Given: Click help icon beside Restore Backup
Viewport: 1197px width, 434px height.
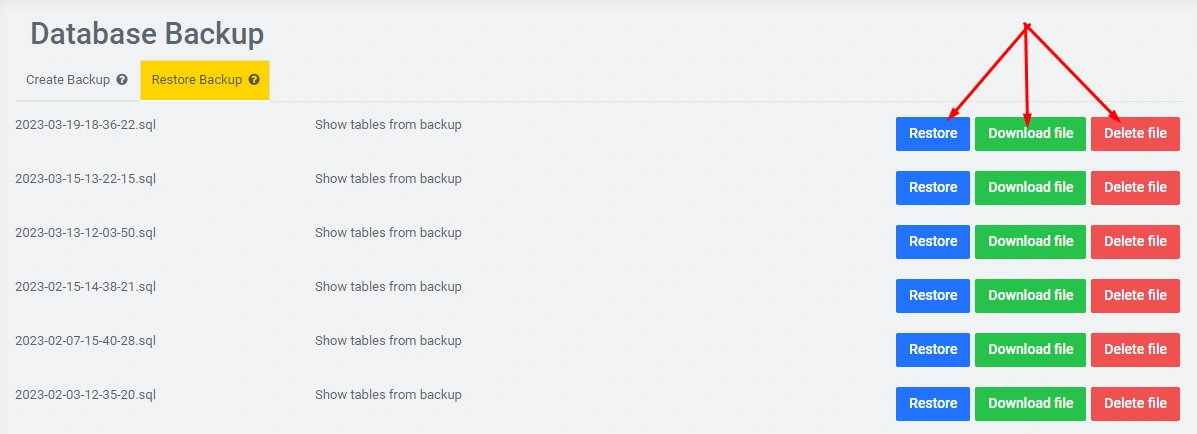Looking at the screenshot, I should pos(254,80).
